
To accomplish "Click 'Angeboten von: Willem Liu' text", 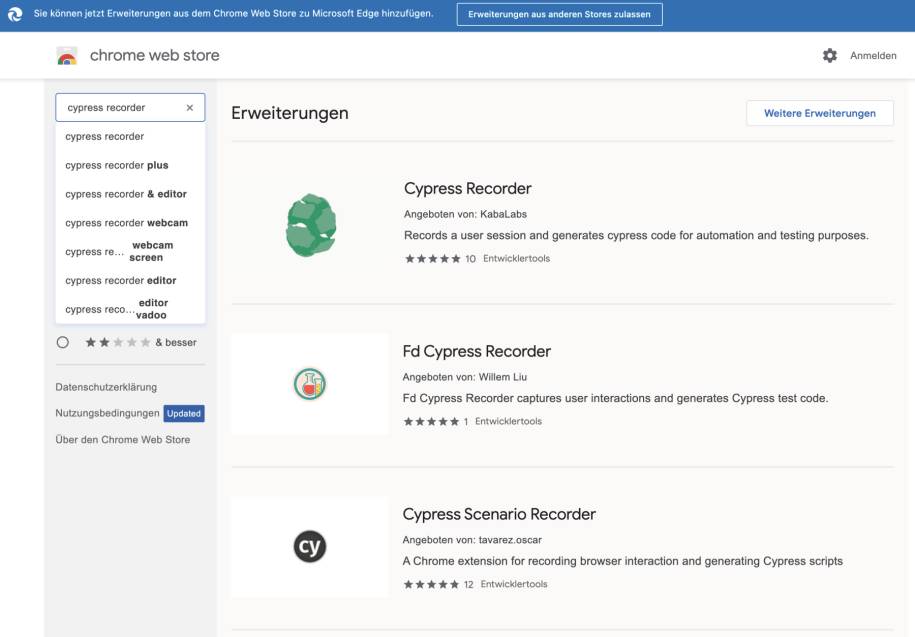I will click(x=465, y=377).
